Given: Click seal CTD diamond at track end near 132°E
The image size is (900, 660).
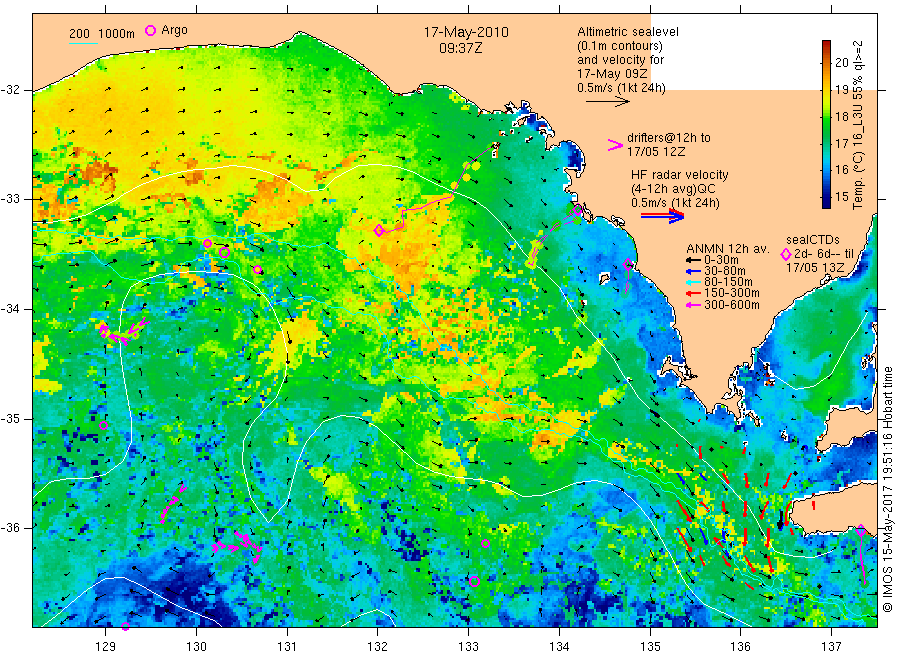Looking at the screenshot, I should click(x=379, y=231).
